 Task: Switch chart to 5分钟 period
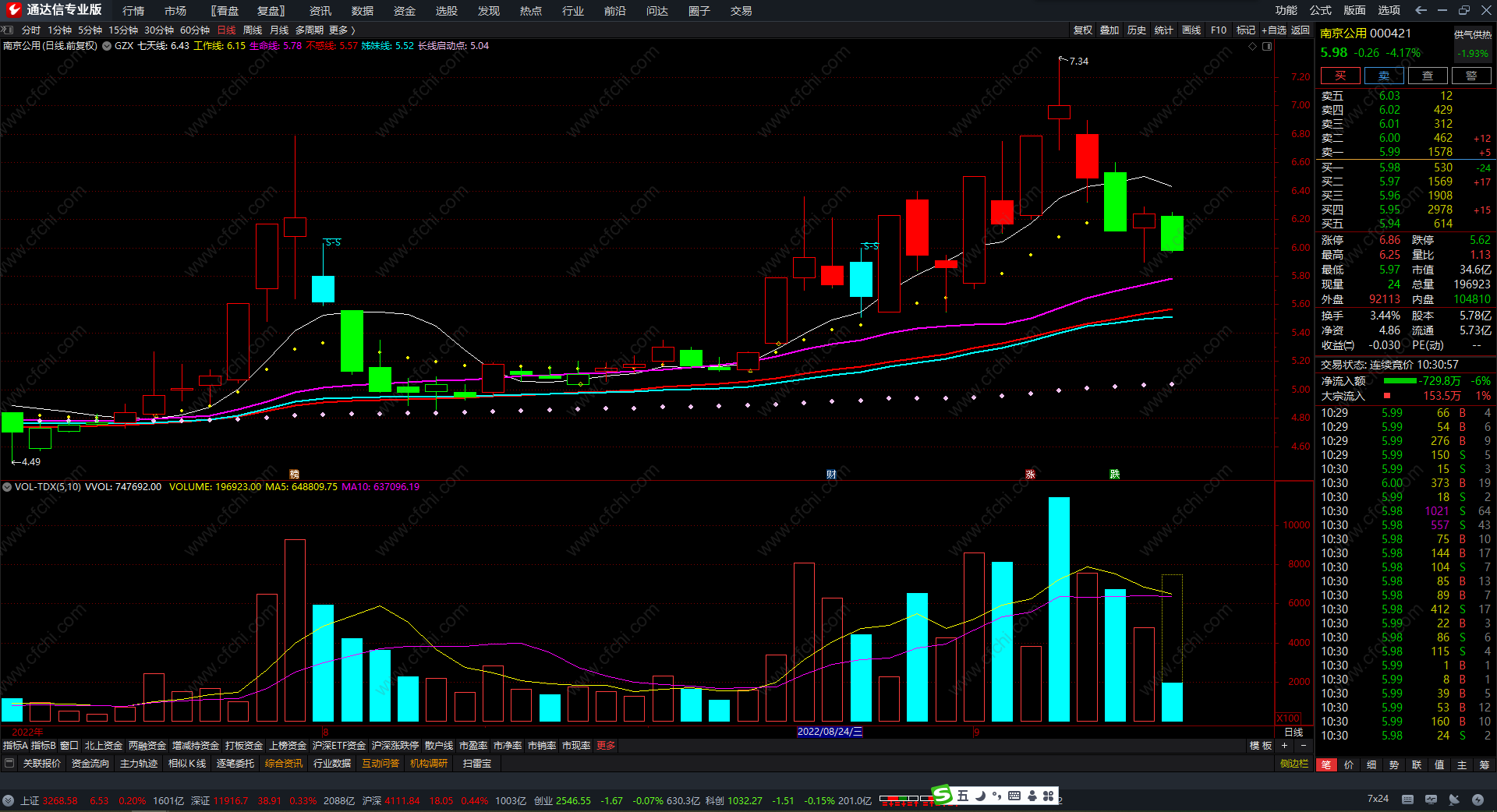tap(90, 30)
